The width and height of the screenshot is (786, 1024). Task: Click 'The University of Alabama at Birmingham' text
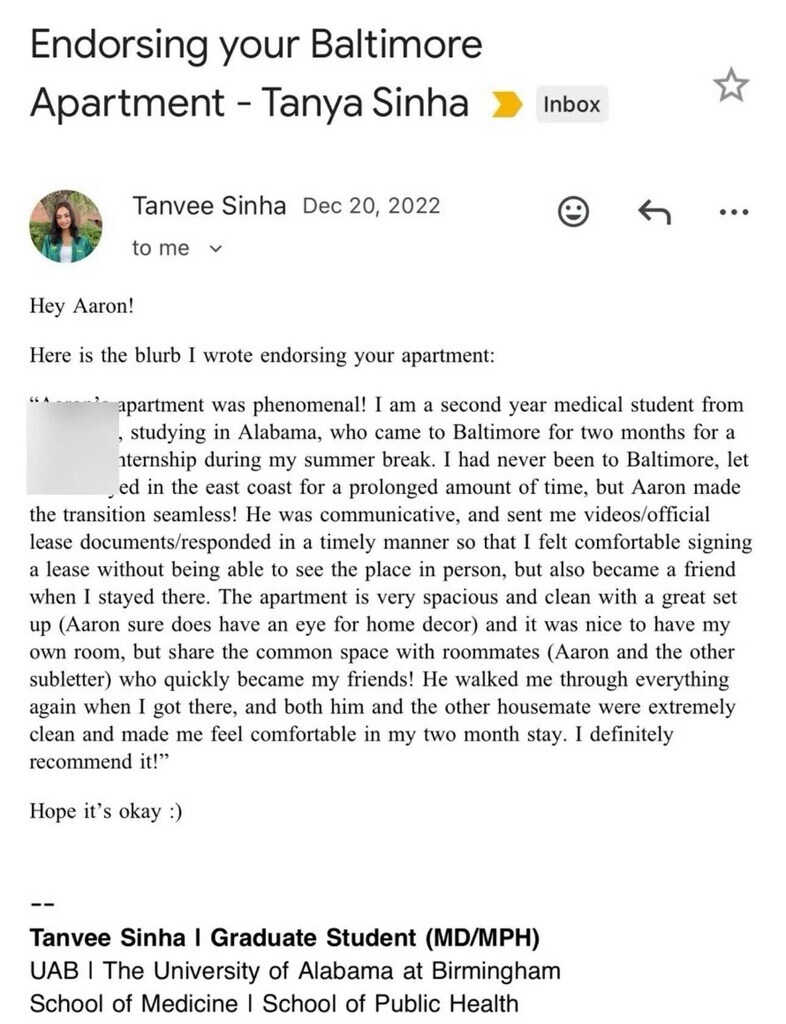click(x=332, y=970)
